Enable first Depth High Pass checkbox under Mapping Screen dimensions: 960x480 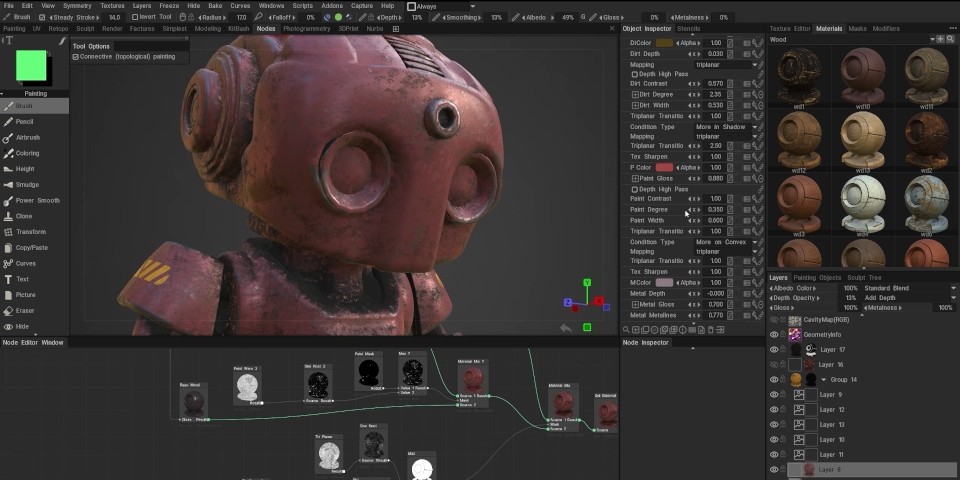coord(634,74)
